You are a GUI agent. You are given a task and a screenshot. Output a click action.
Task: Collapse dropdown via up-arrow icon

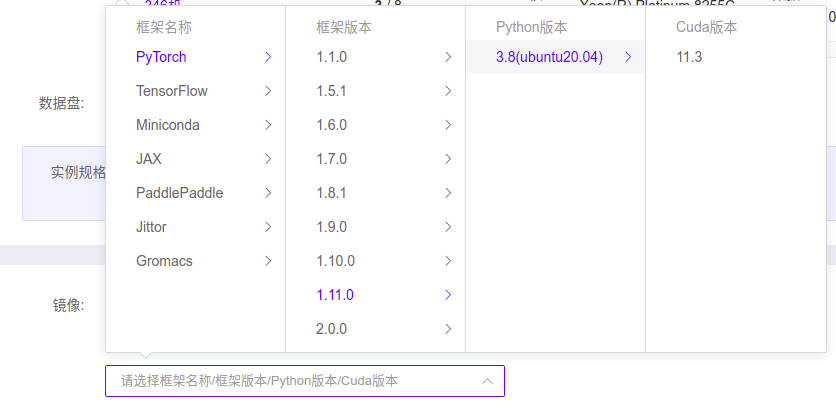pos(487,381)
